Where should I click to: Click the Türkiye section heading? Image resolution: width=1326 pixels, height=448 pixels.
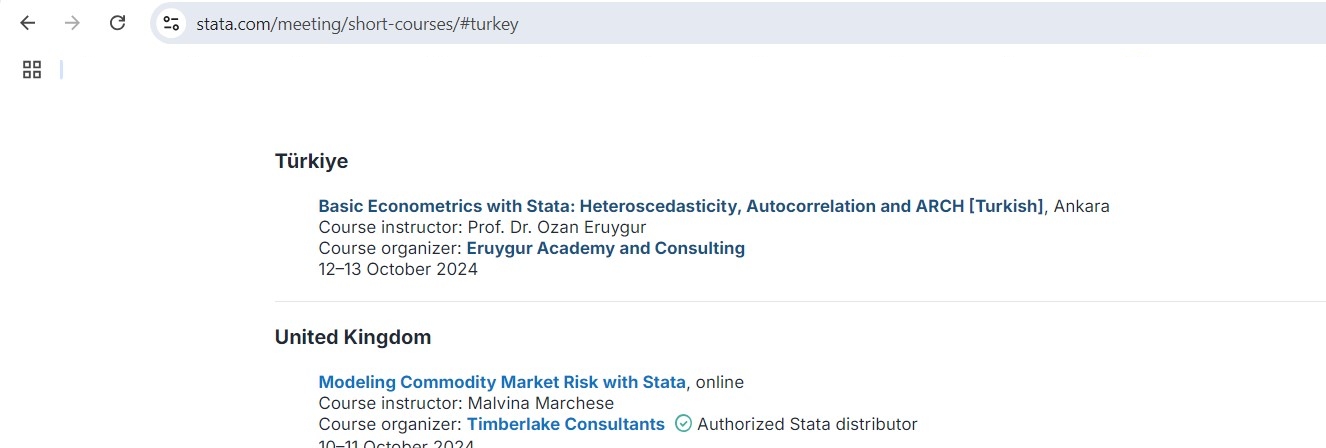tap(311, 161)
